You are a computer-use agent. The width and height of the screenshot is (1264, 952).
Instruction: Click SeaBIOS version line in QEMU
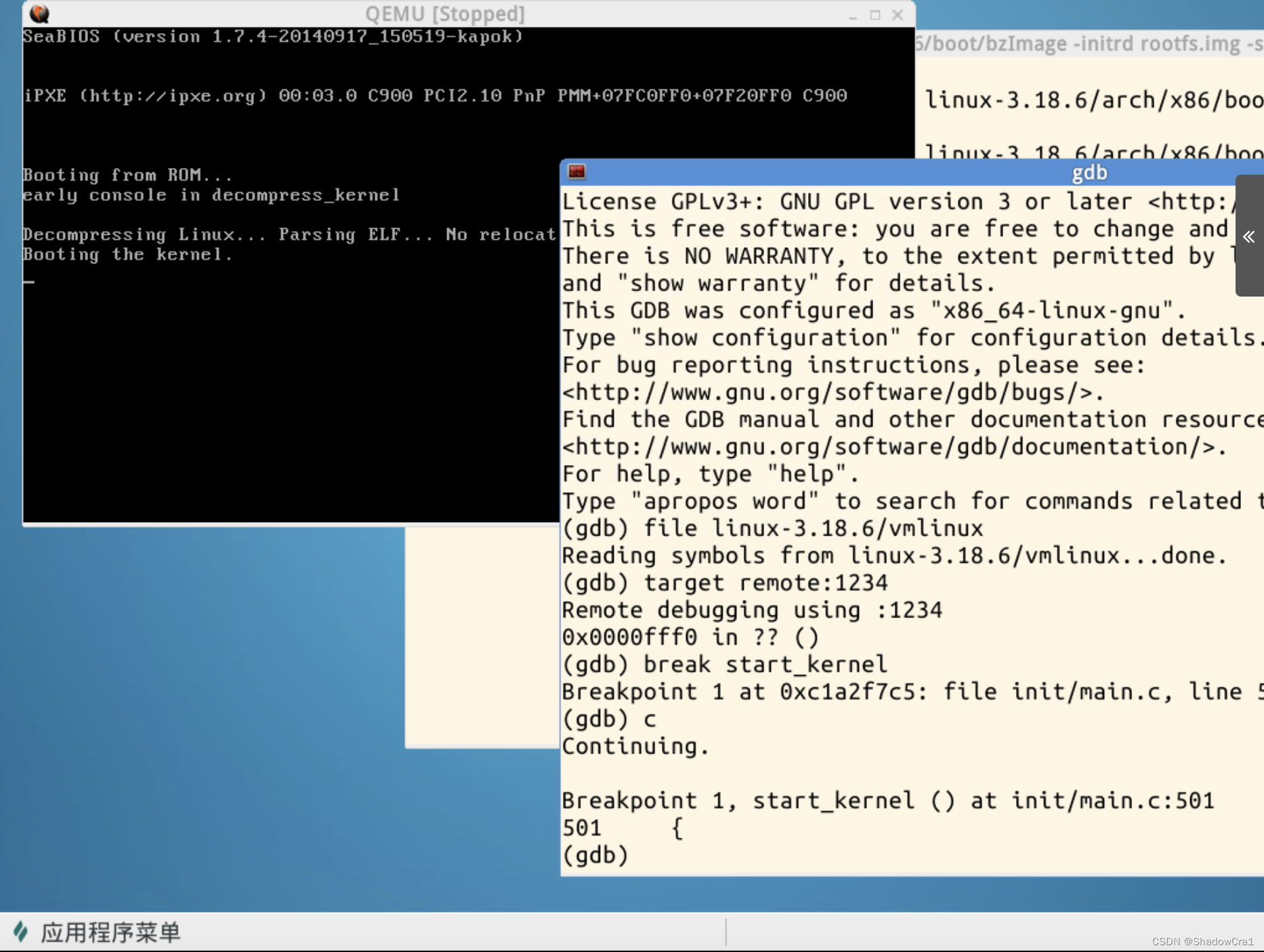(273, 37)
